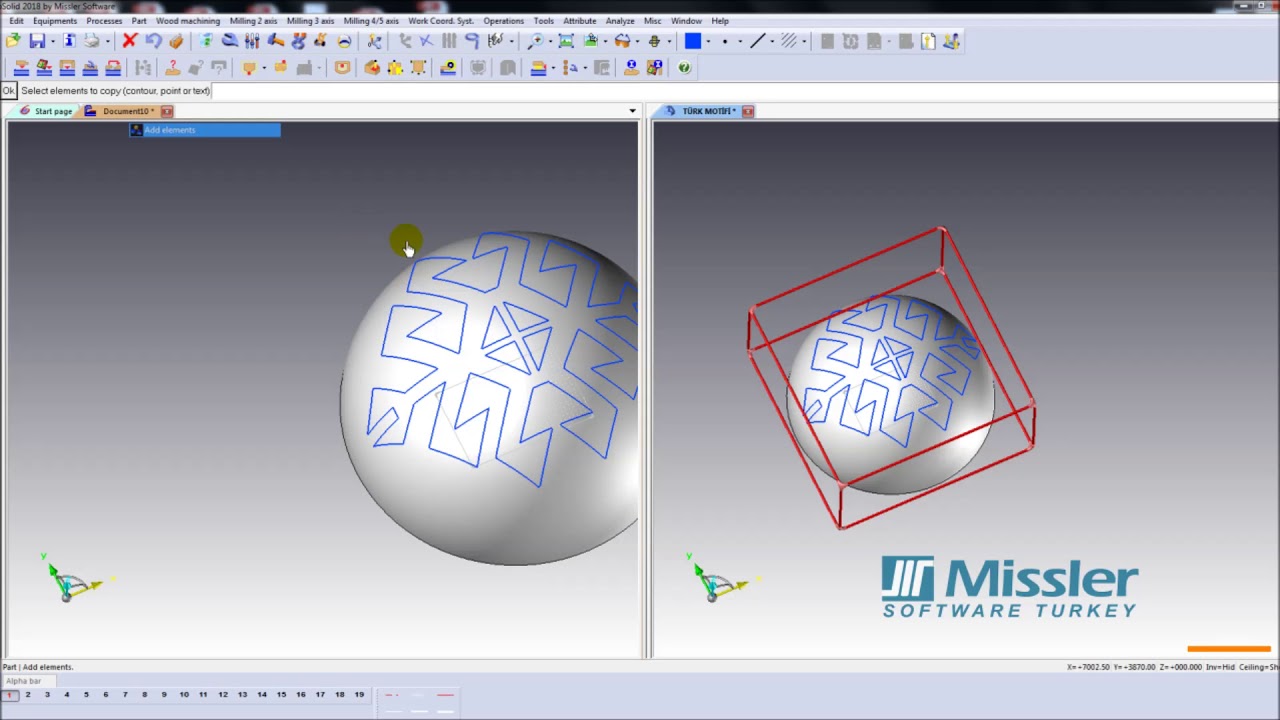
Task: Click the orange glasses view icon
Action: point(622,41)
